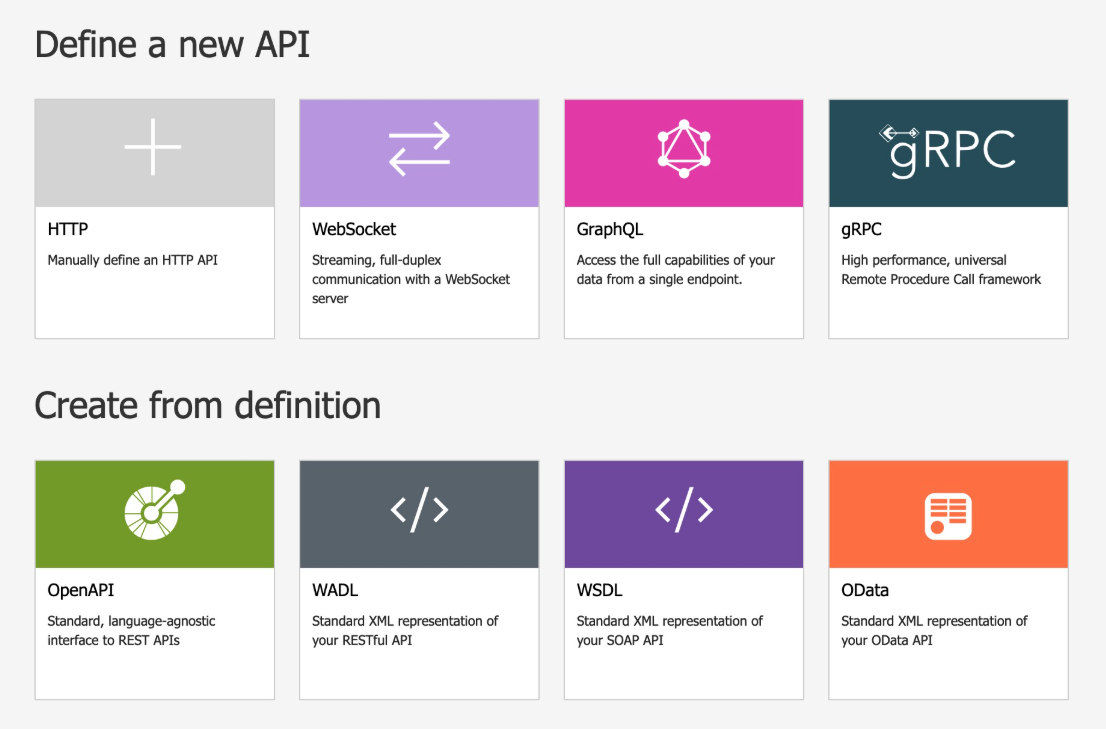Select the WebSocket title label
1106x729 pixels.
354,230
